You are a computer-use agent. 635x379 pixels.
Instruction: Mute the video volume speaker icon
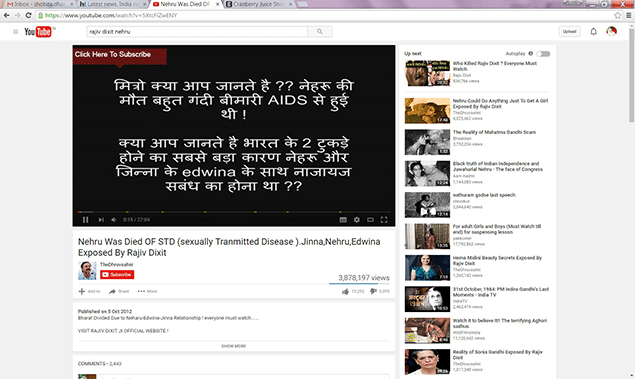114,219
